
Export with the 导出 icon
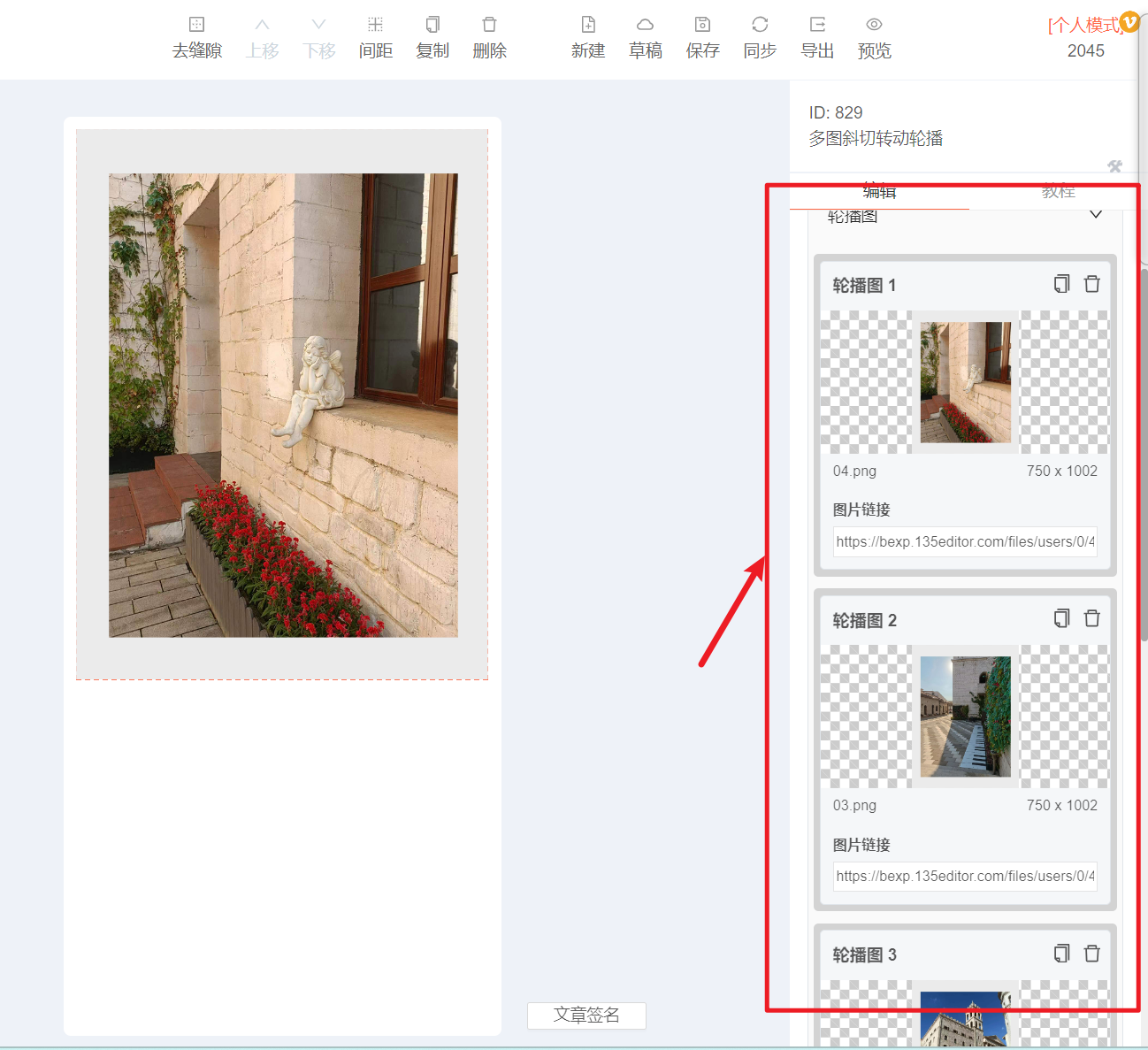[817, 25]
